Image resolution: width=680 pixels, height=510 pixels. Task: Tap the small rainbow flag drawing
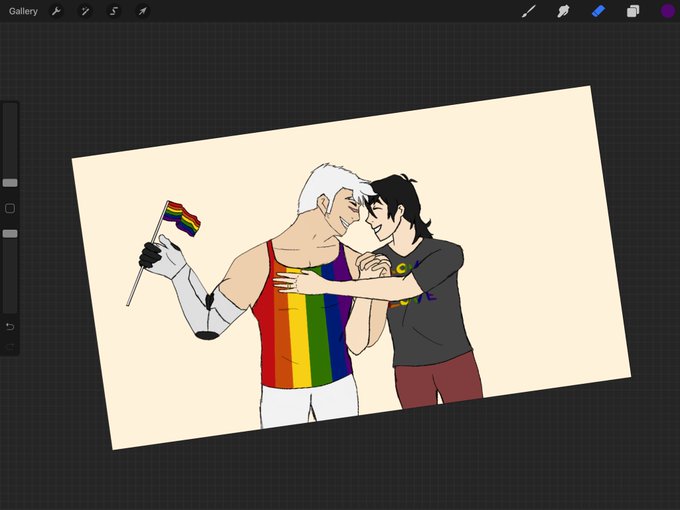(x=182, y=218)
